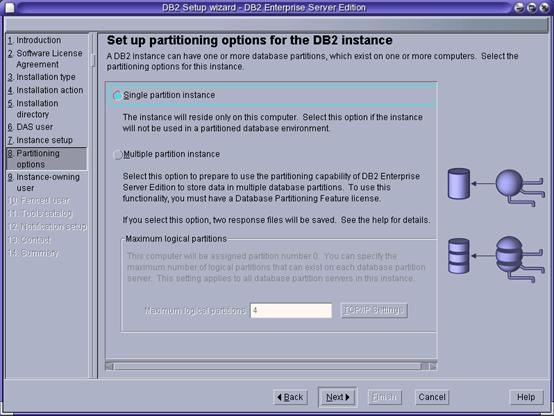Minimize the DB2 Setup wizard window

519,7
